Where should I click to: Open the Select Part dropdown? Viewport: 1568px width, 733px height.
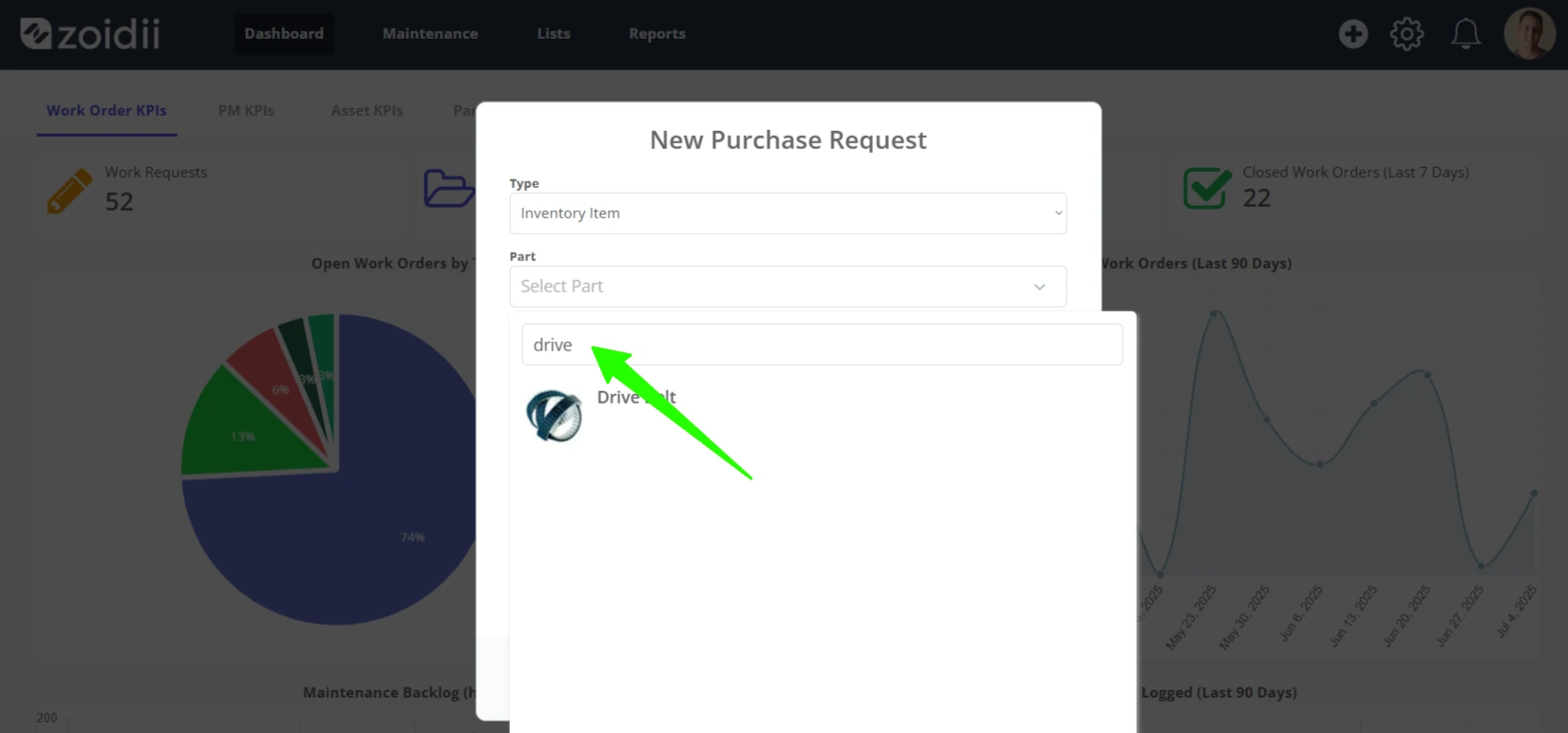pyautogui.click(x=788, y=286)
